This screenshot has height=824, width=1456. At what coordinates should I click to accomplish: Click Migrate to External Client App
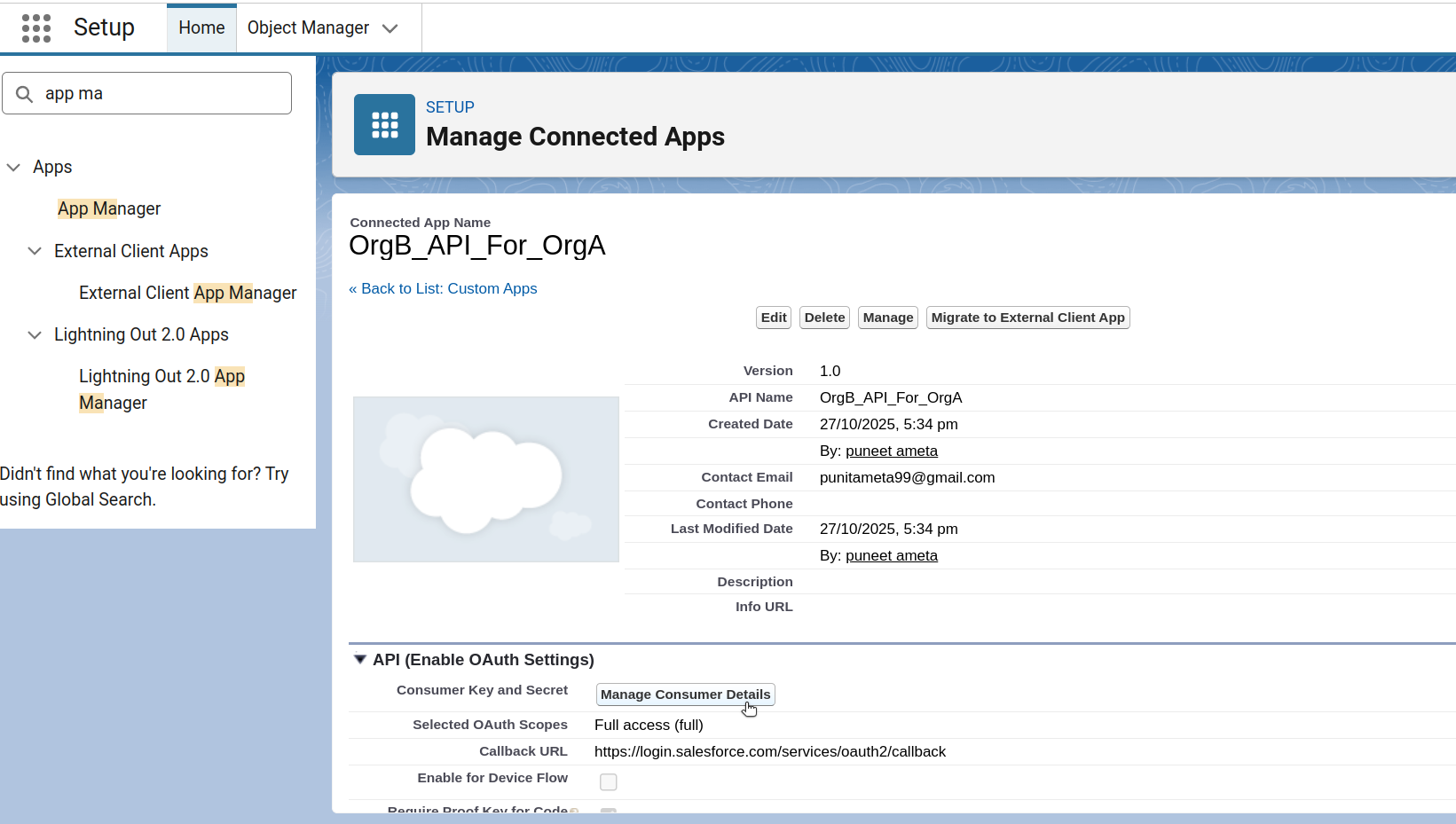[x=1027, y=317]
